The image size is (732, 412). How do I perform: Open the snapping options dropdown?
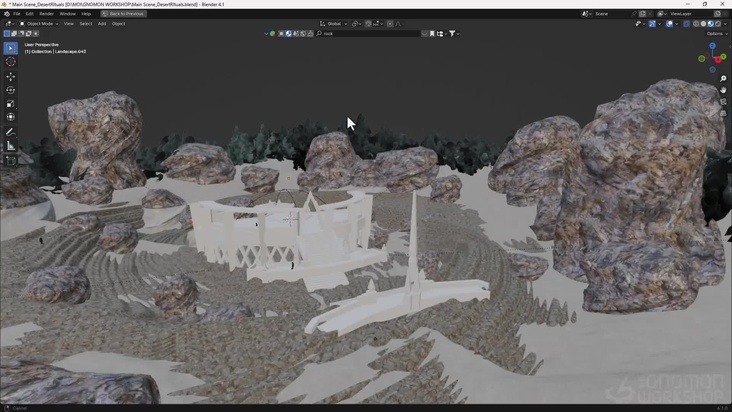(x=378, y=23)
